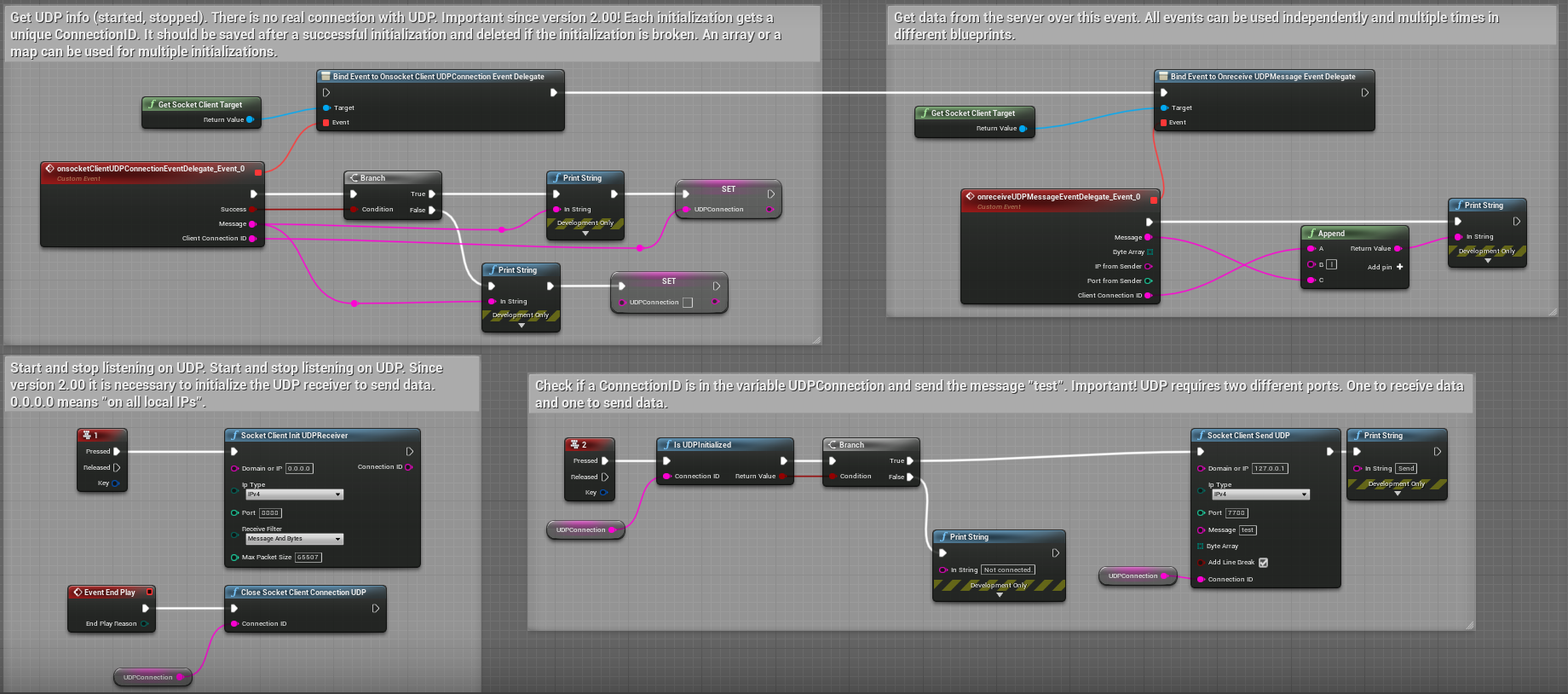This screenshot has width=1568, height=694.
Task: Click the Event End Play node title
Action: tap(109, 592)
